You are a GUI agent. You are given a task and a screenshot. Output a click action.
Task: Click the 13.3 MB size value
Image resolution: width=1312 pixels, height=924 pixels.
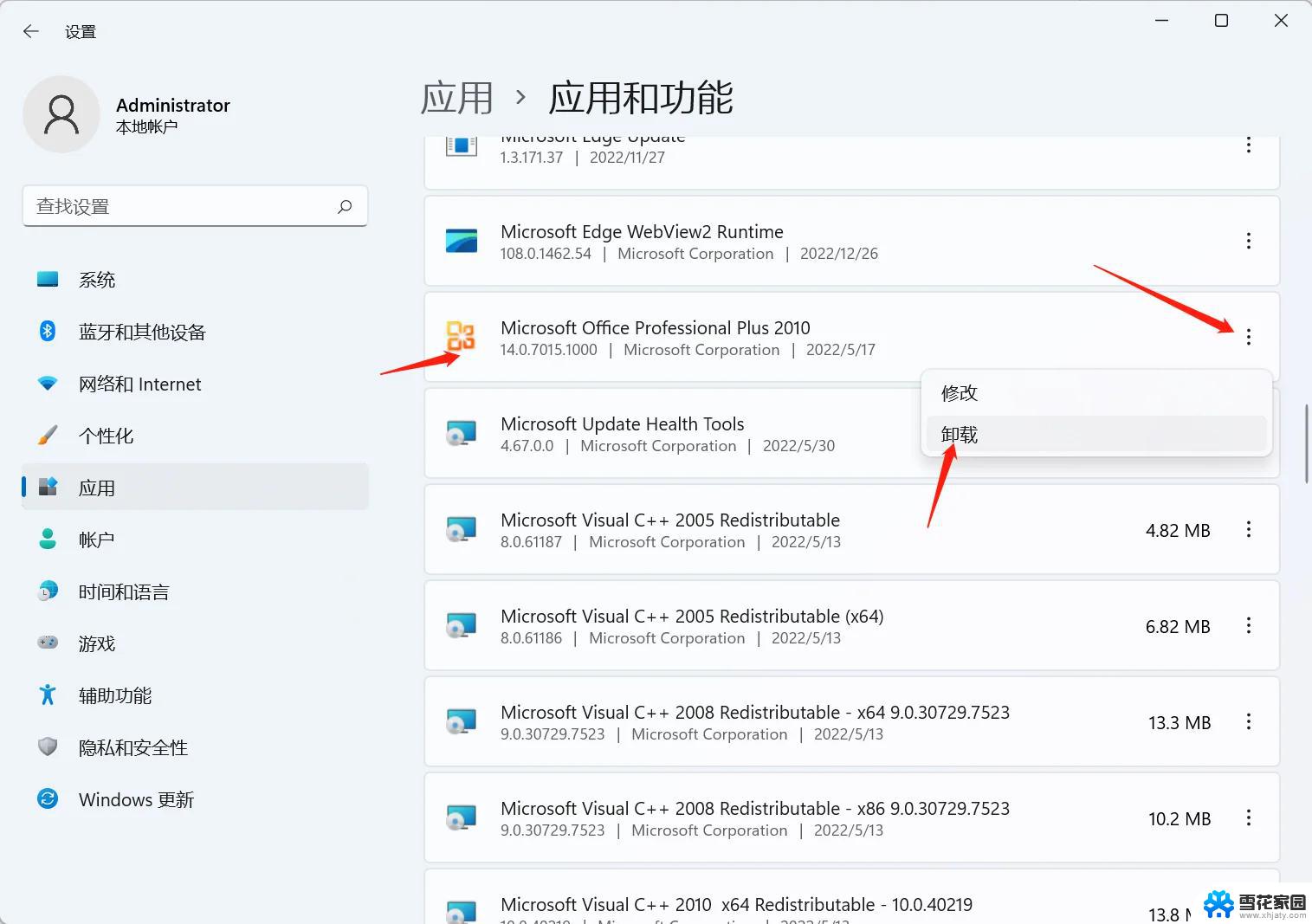tap(1180, 722)
